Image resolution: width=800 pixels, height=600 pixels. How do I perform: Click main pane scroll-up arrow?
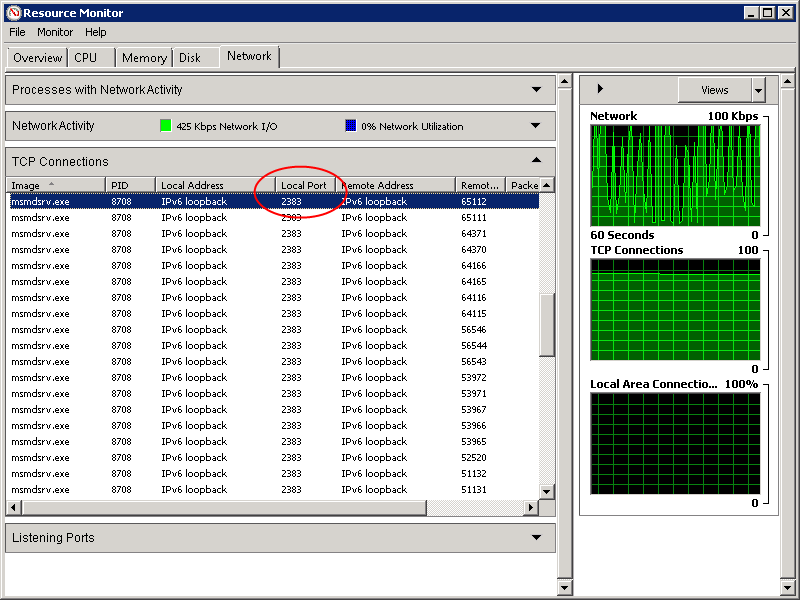pos(565,82)
